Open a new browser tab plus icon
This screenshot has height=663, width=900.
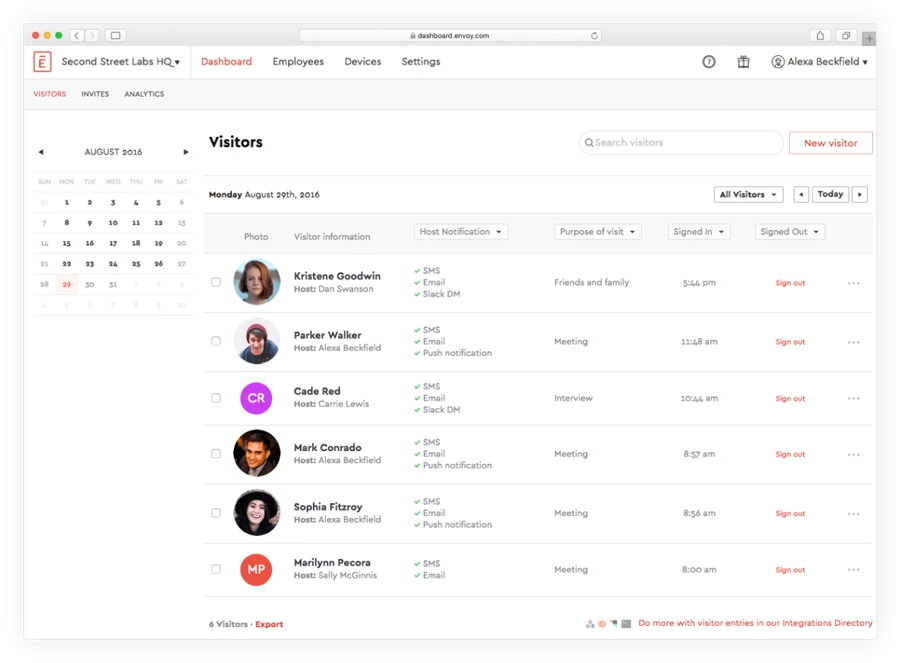(869, 38)
